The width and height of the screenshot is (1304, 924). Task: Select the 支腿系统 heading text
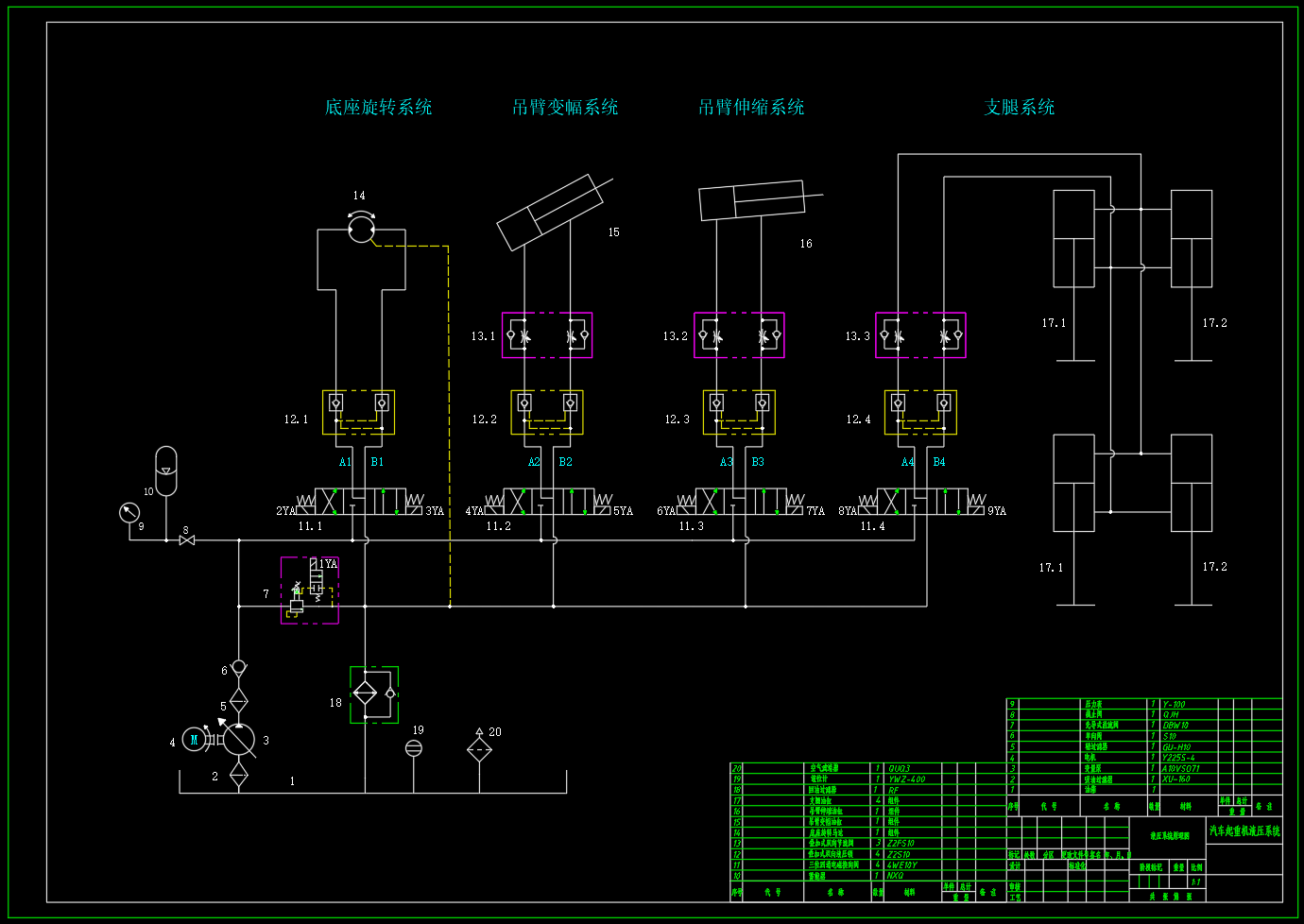1020,108
